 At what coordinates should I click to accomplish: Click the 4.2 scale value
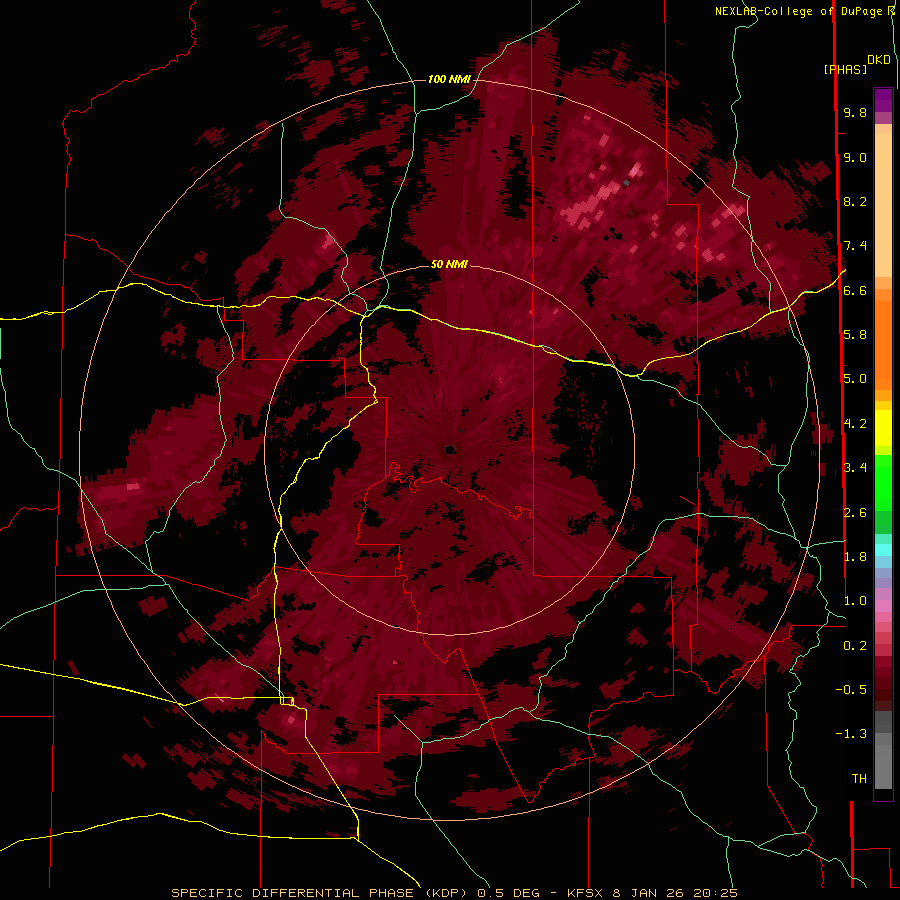pyautogui.click(x=855, y=423)
